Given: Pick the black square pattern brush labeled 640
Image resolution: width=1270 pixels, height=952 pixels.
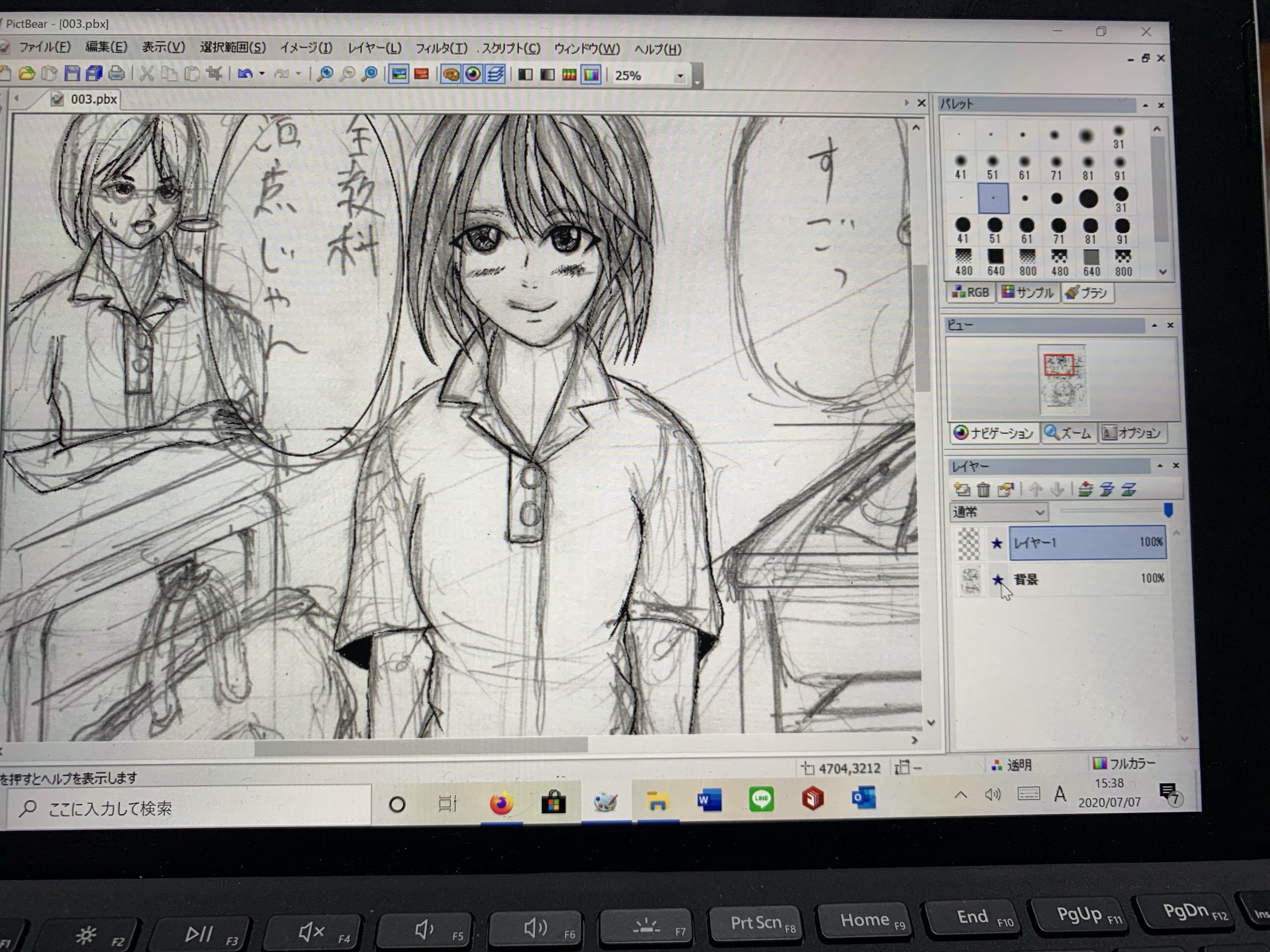Looking at the screenshot, I should [996, 262].
